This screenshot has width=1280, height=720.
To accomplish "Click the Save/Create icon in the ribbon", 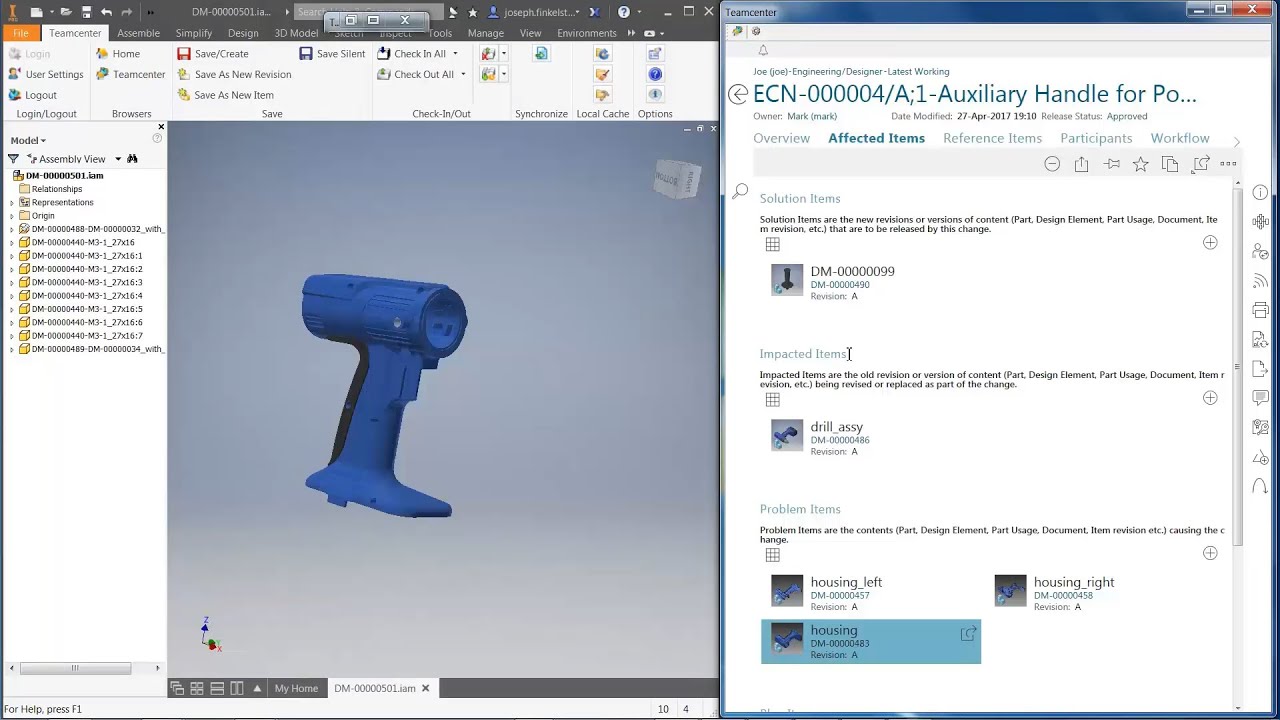I will coord(183,53).
